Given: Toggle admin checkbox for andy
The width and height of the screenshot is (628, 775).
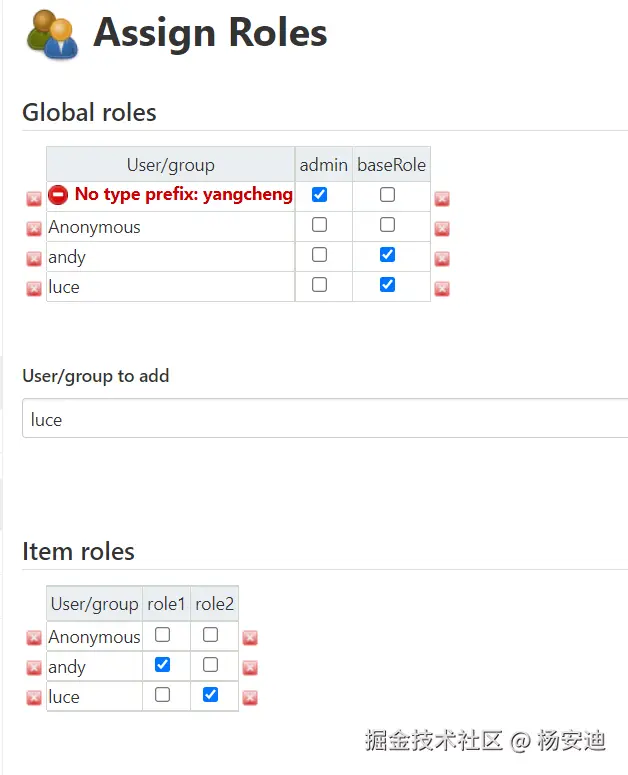Looking at the screenshot, I should pos(320,255).
